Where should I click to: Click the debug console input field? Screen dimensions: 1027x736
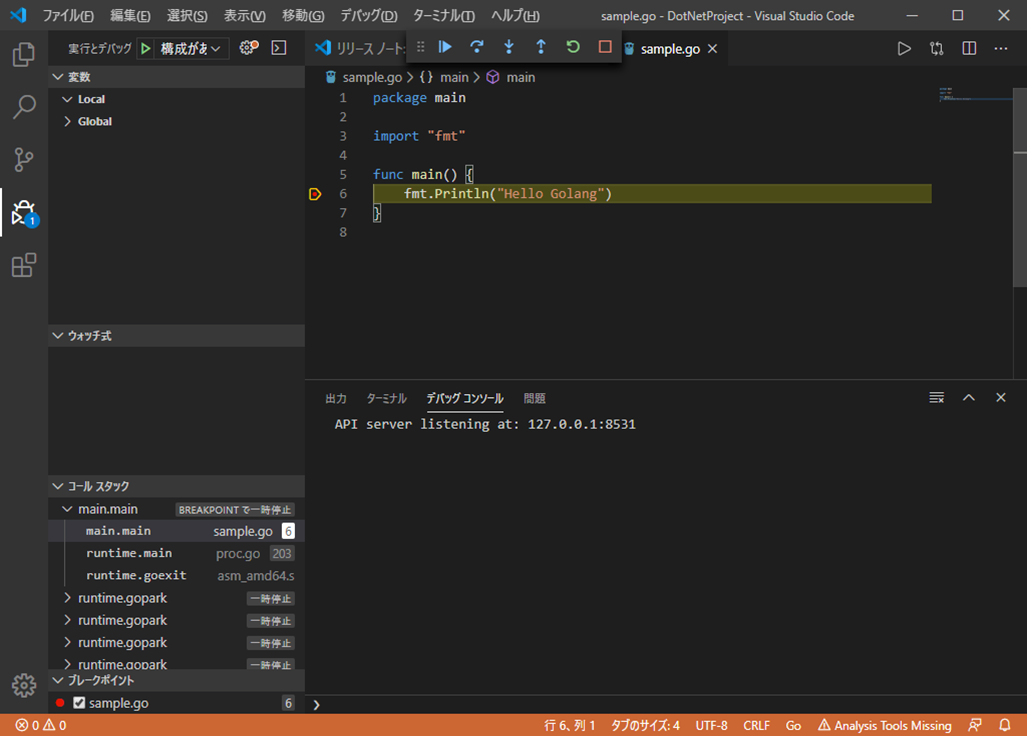coord(668,705)
